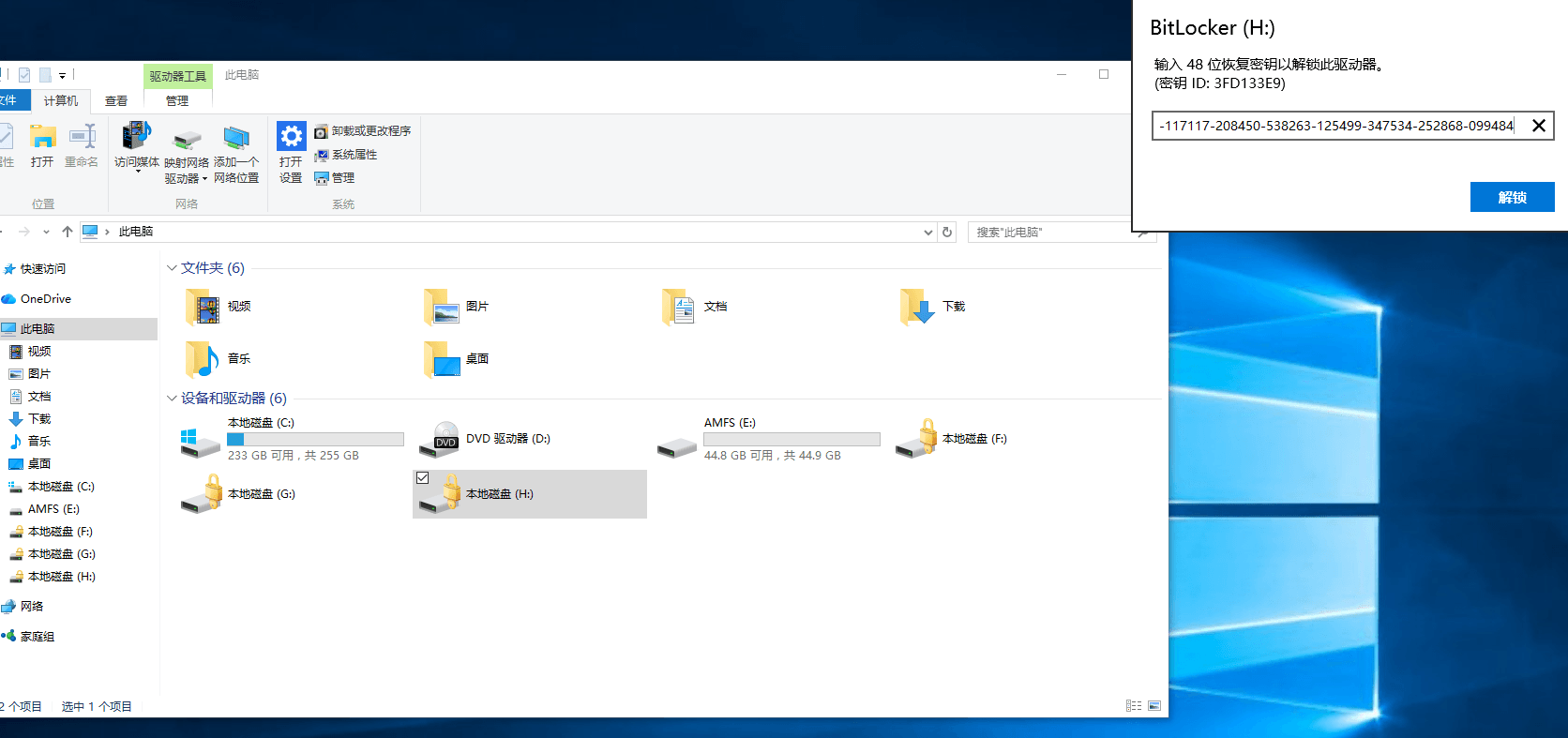
Task: Select the DVD drive (D:) icon
Action: pyautogui.click(x=439, y=439)
